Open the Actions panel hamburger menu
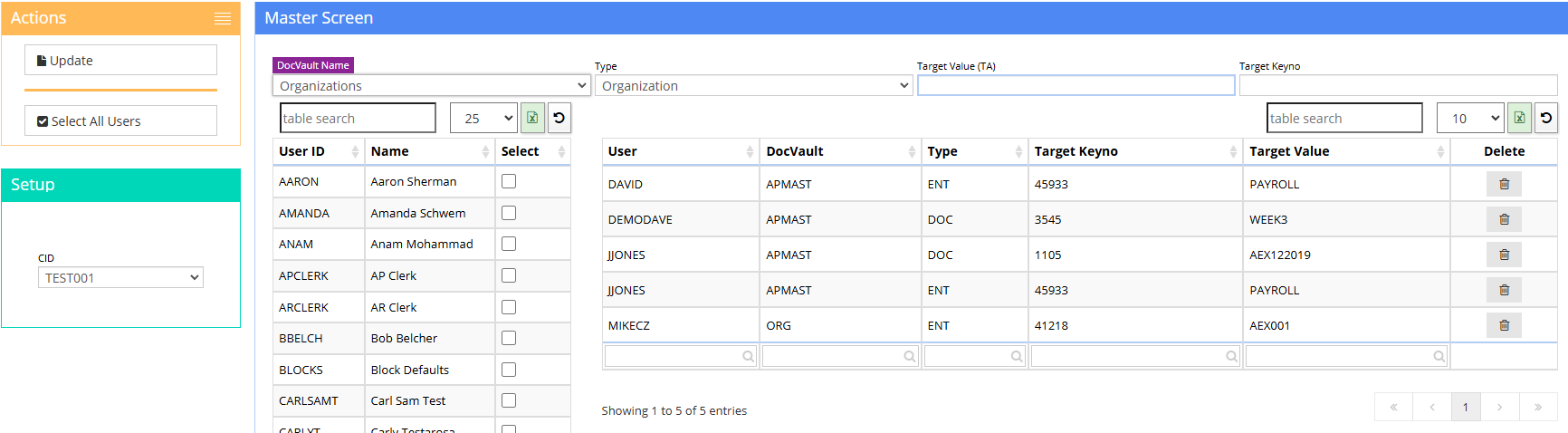Screen dimensions: 1568x433 pos(222,18)
